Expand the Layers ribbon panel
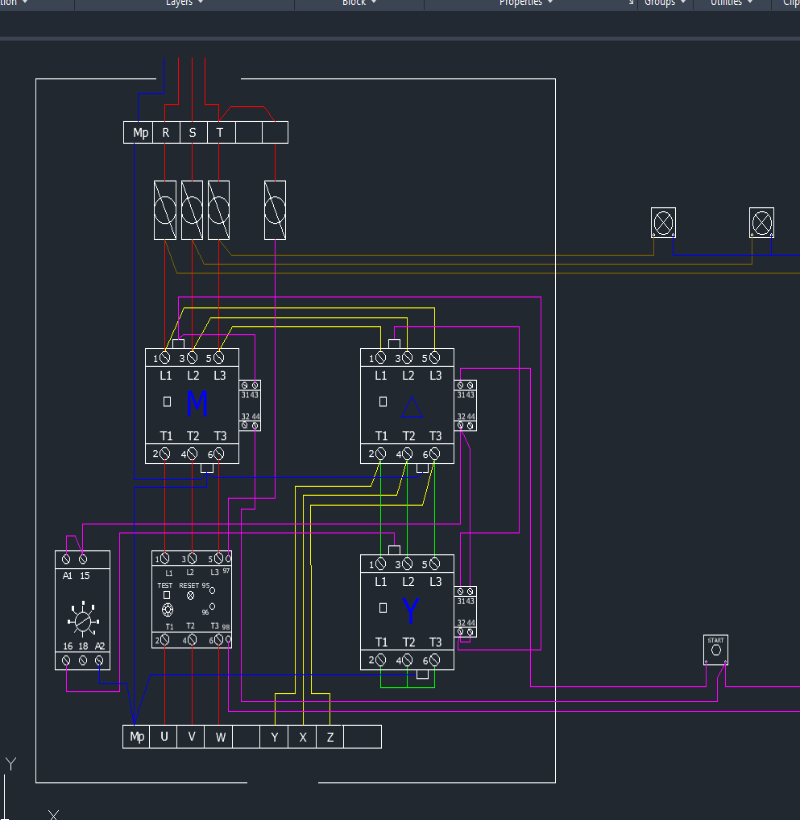 tap(183, 3)
